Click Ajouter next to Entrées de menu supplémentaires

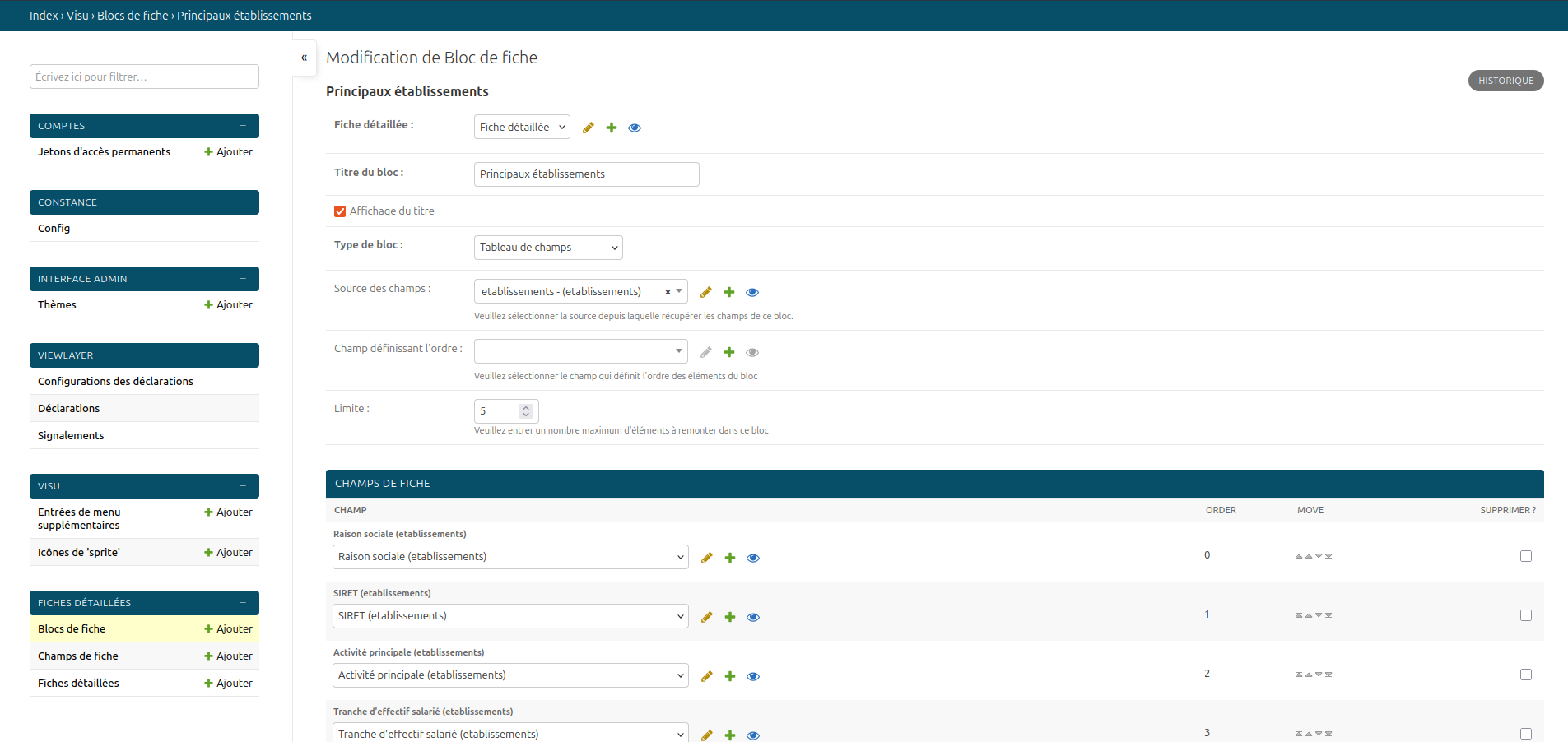pos(228,512)
